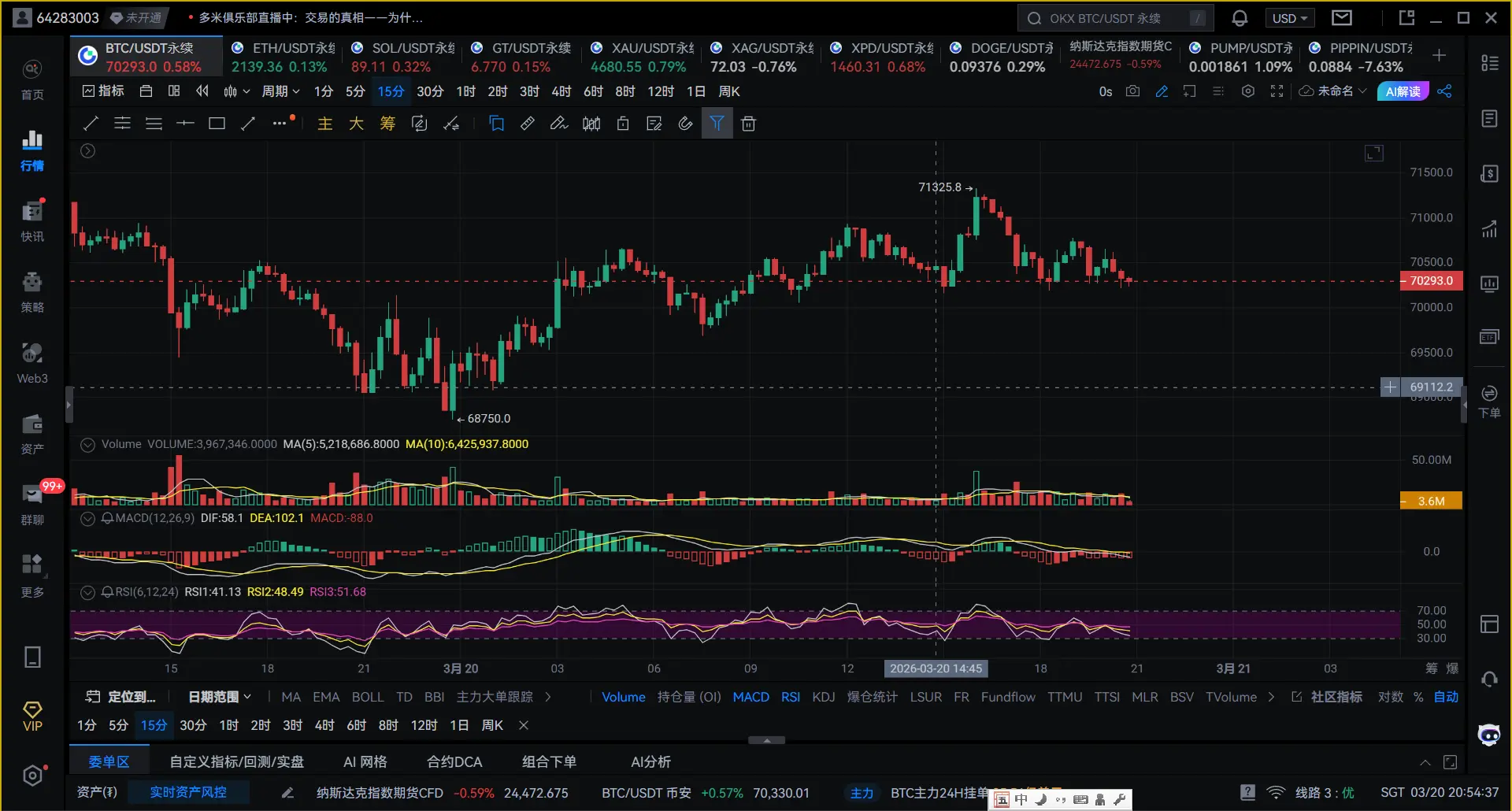Add a new symbol tab with plus
Viewport: 1512px width, 811px height.
tap(1439, 55)
